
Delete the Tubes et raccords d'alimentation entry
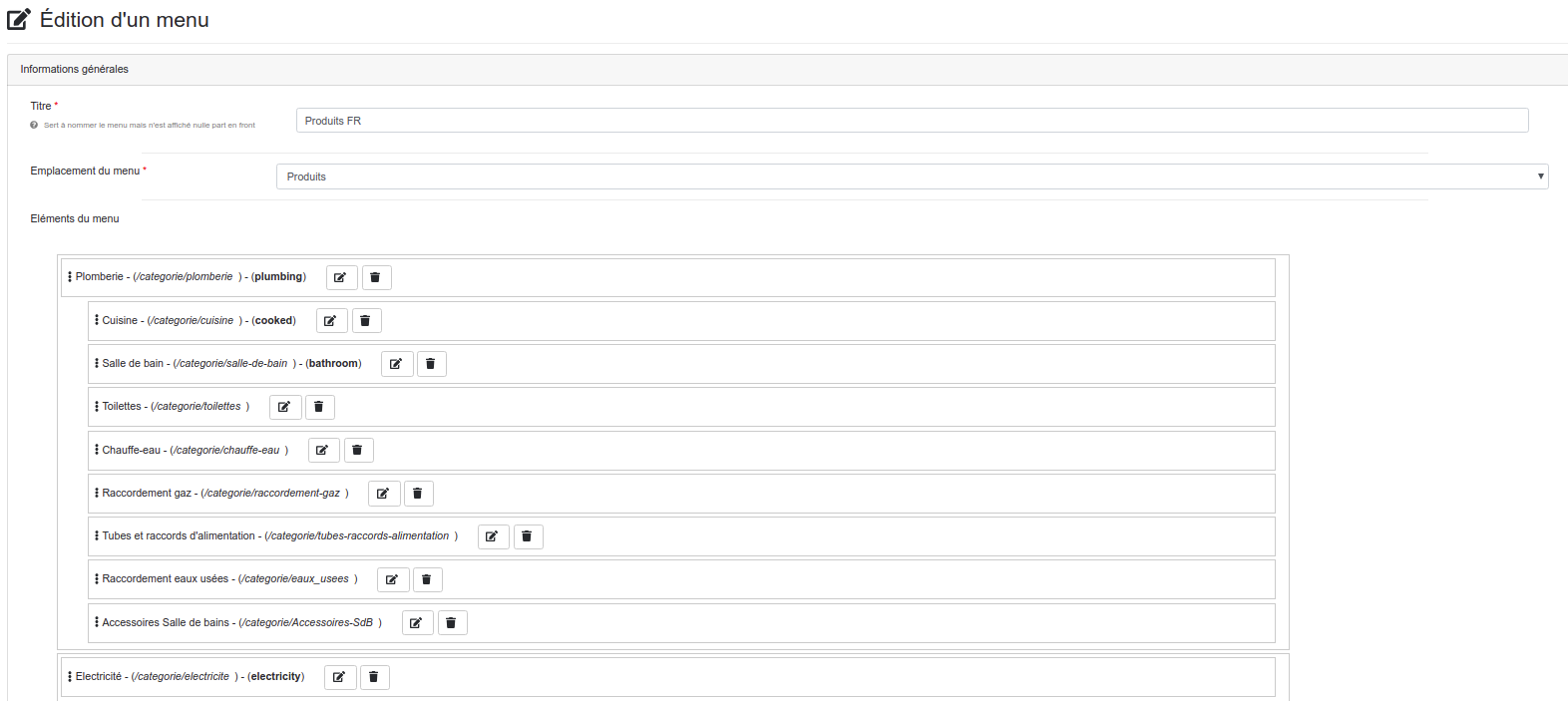tap(528, 536)
